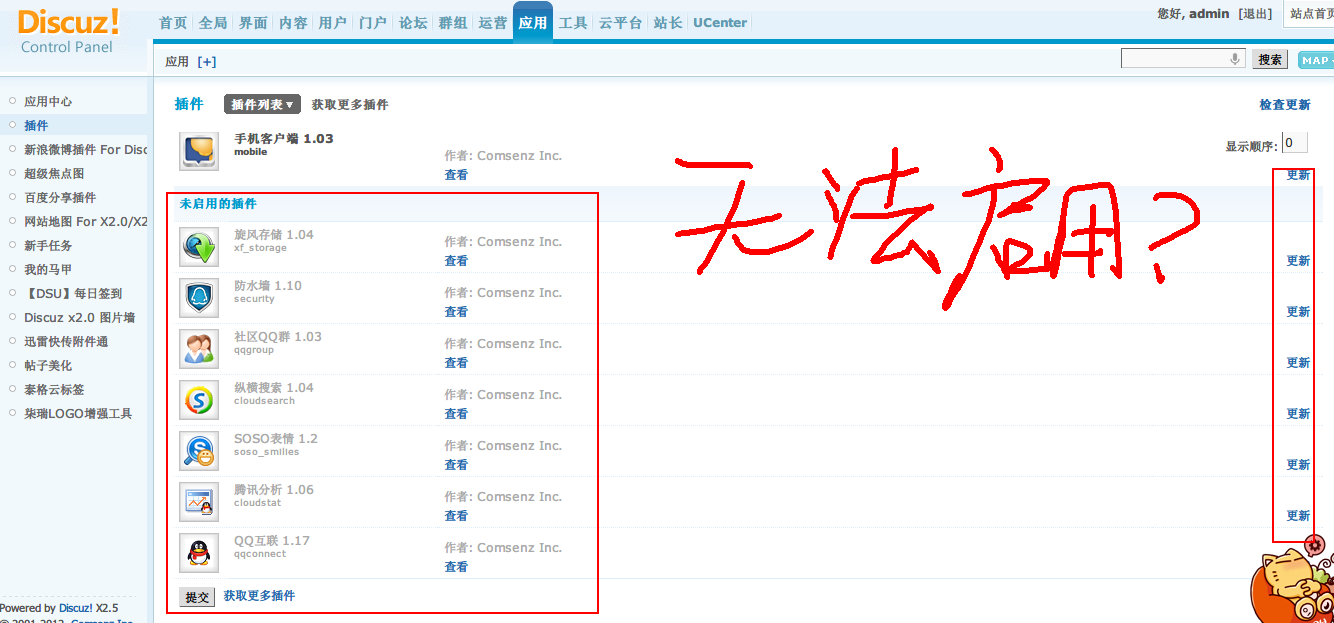Switch to the 界面 menu tab
Viewport: 1334px width, 623px height.
[253, 22]
